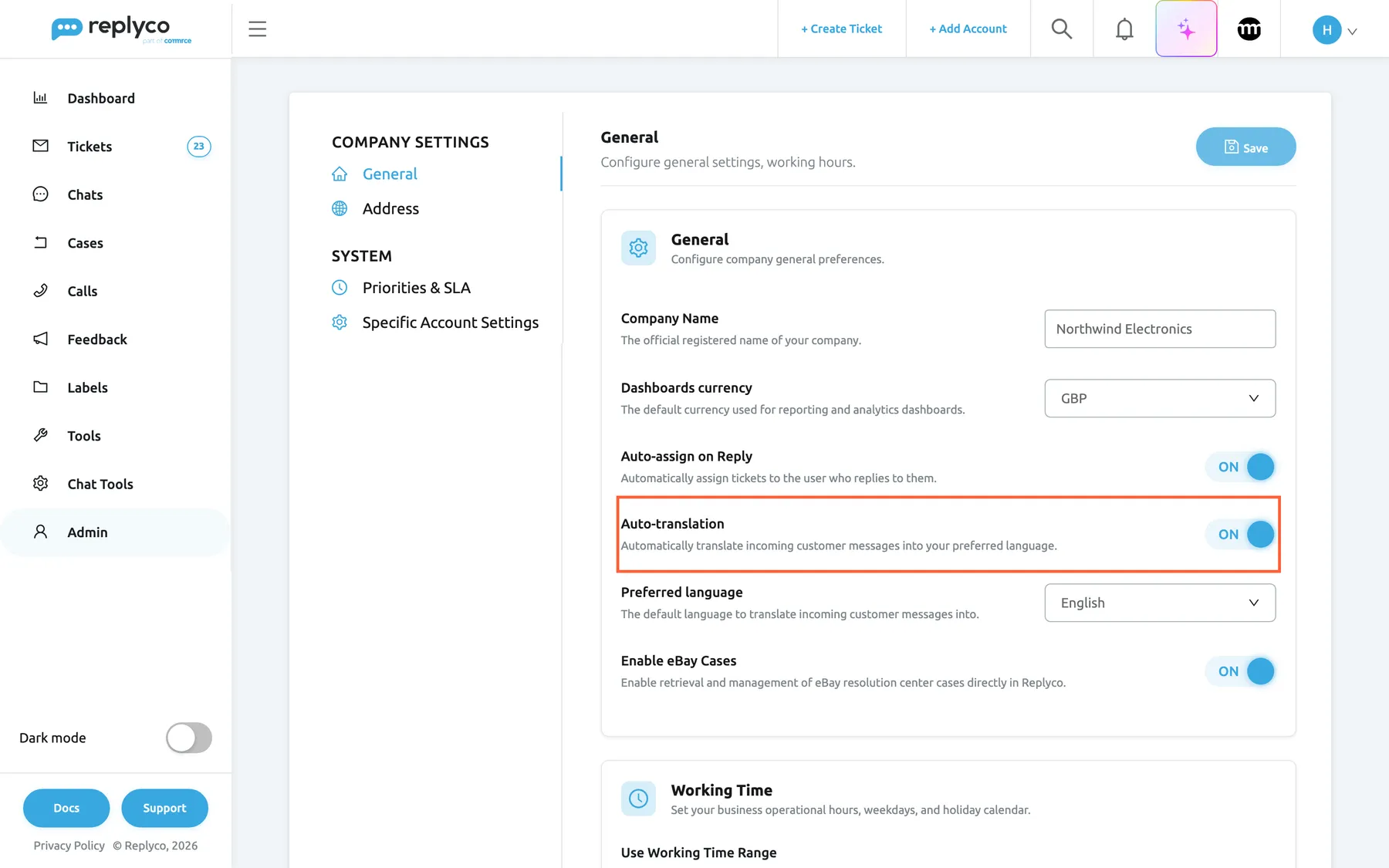
Task: Go to Address company settings
Action: click(x=390, y=208)
